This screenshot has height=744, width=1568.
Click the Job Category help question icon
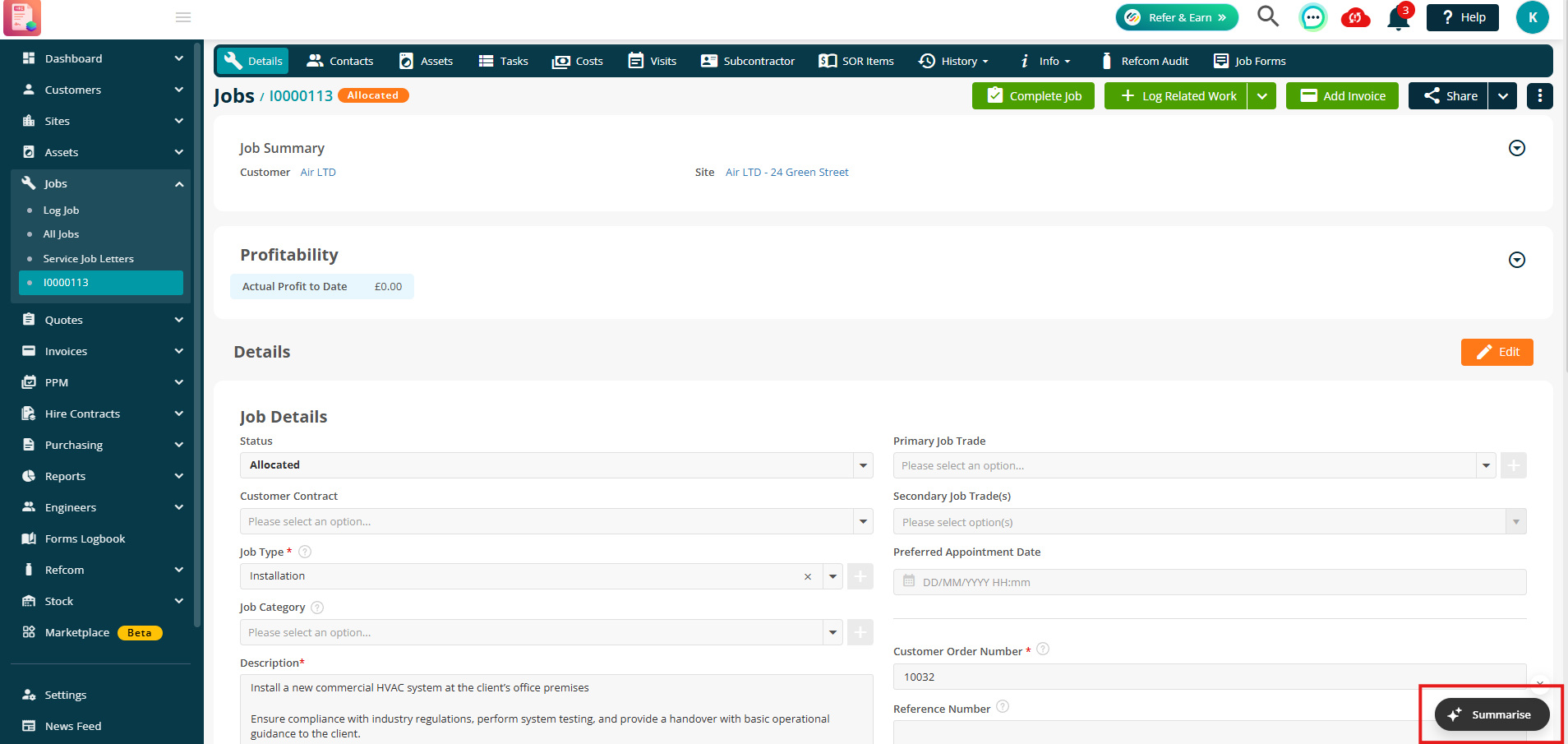[317, 608]
